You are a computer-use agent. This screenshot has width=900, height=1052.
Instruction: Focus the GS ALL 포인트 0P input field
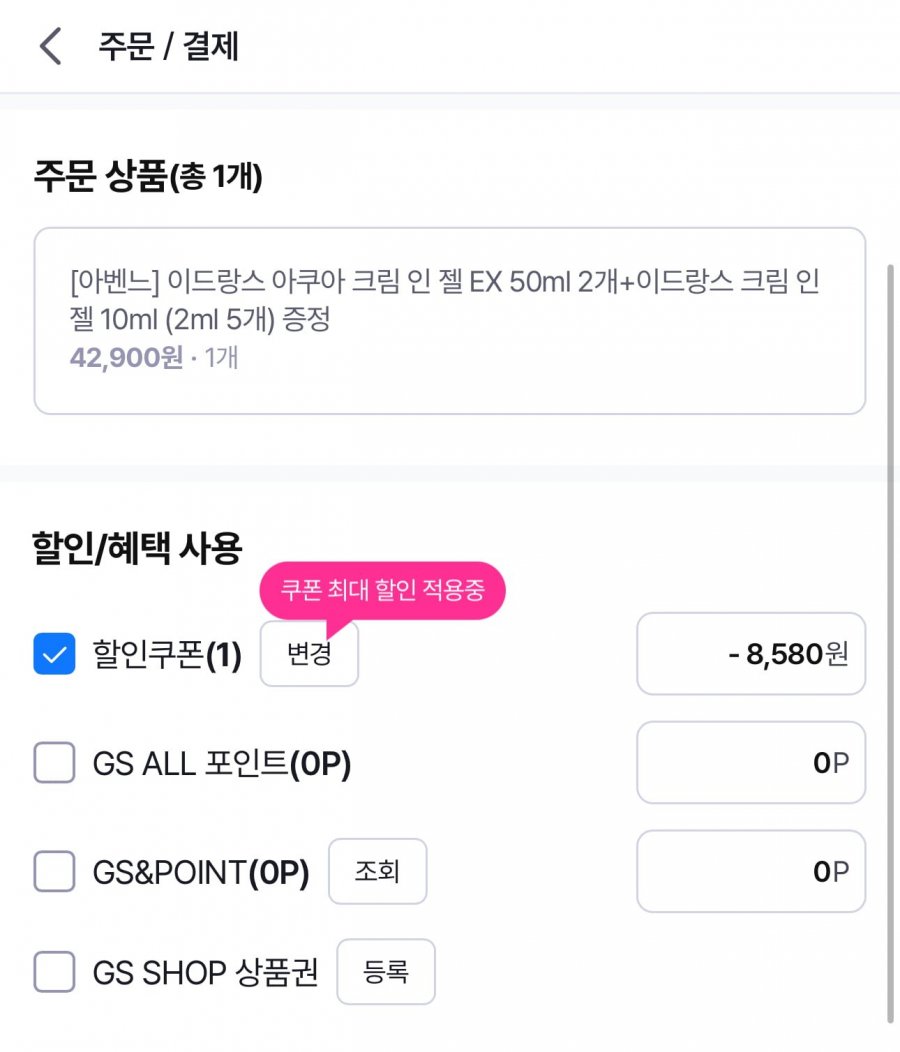[750, 763]
